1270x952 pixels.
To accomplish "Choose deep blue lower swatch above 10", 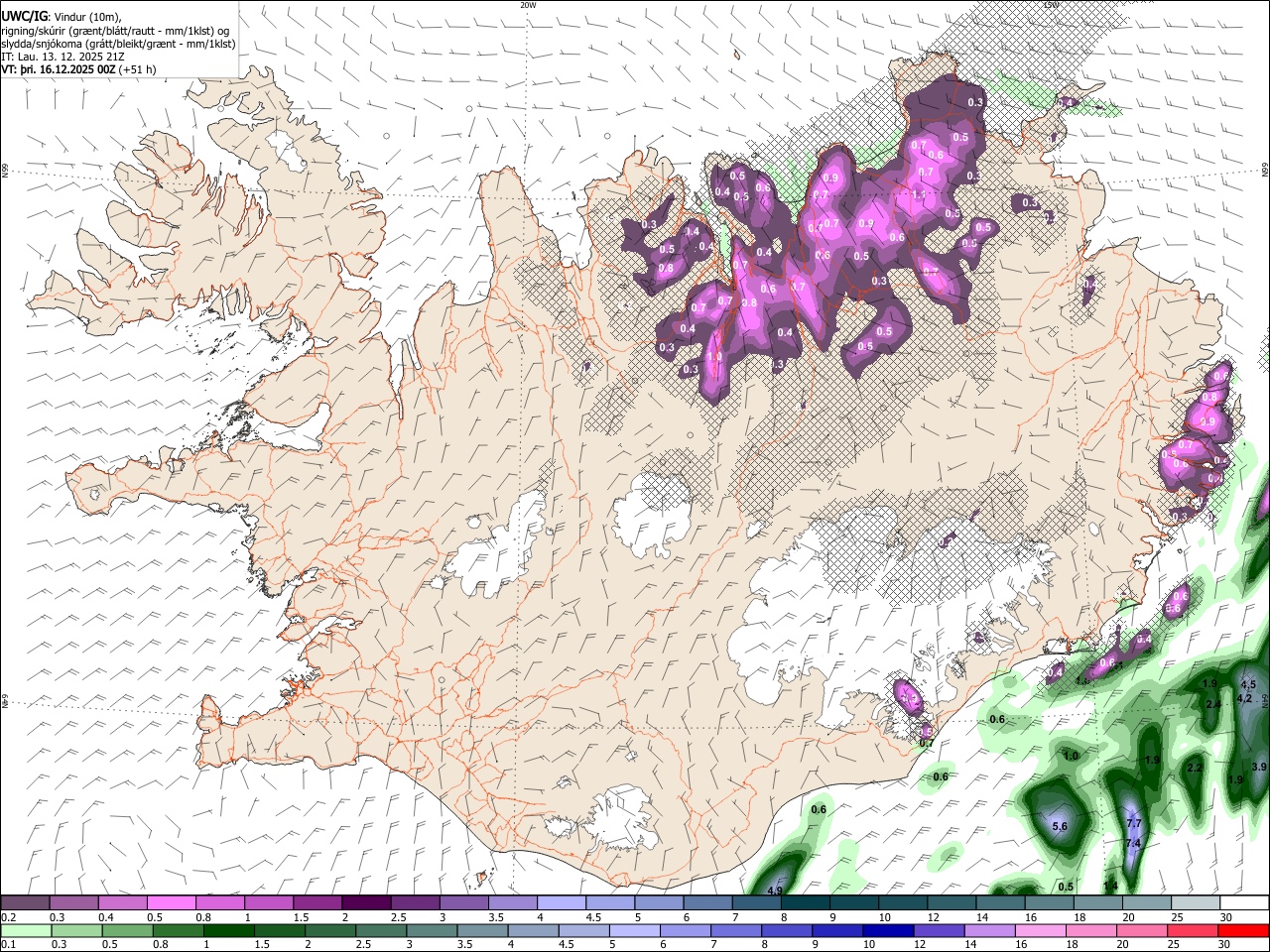I will [x=888, y=930].
